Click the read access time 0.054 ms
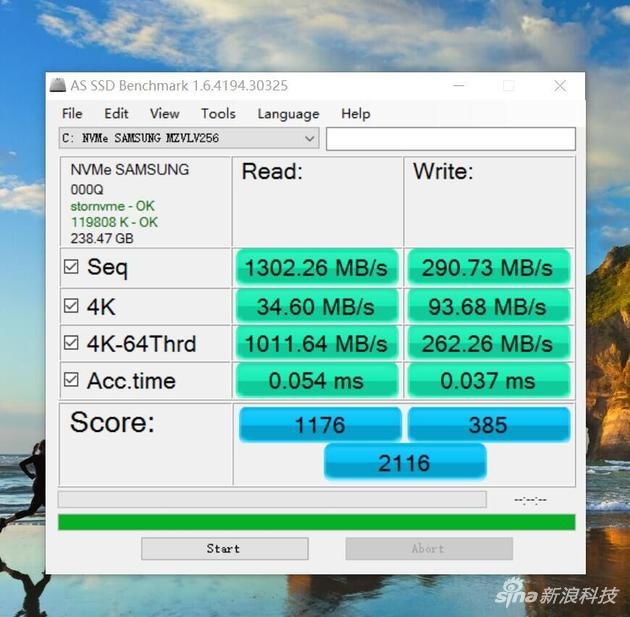 (317, 381)
